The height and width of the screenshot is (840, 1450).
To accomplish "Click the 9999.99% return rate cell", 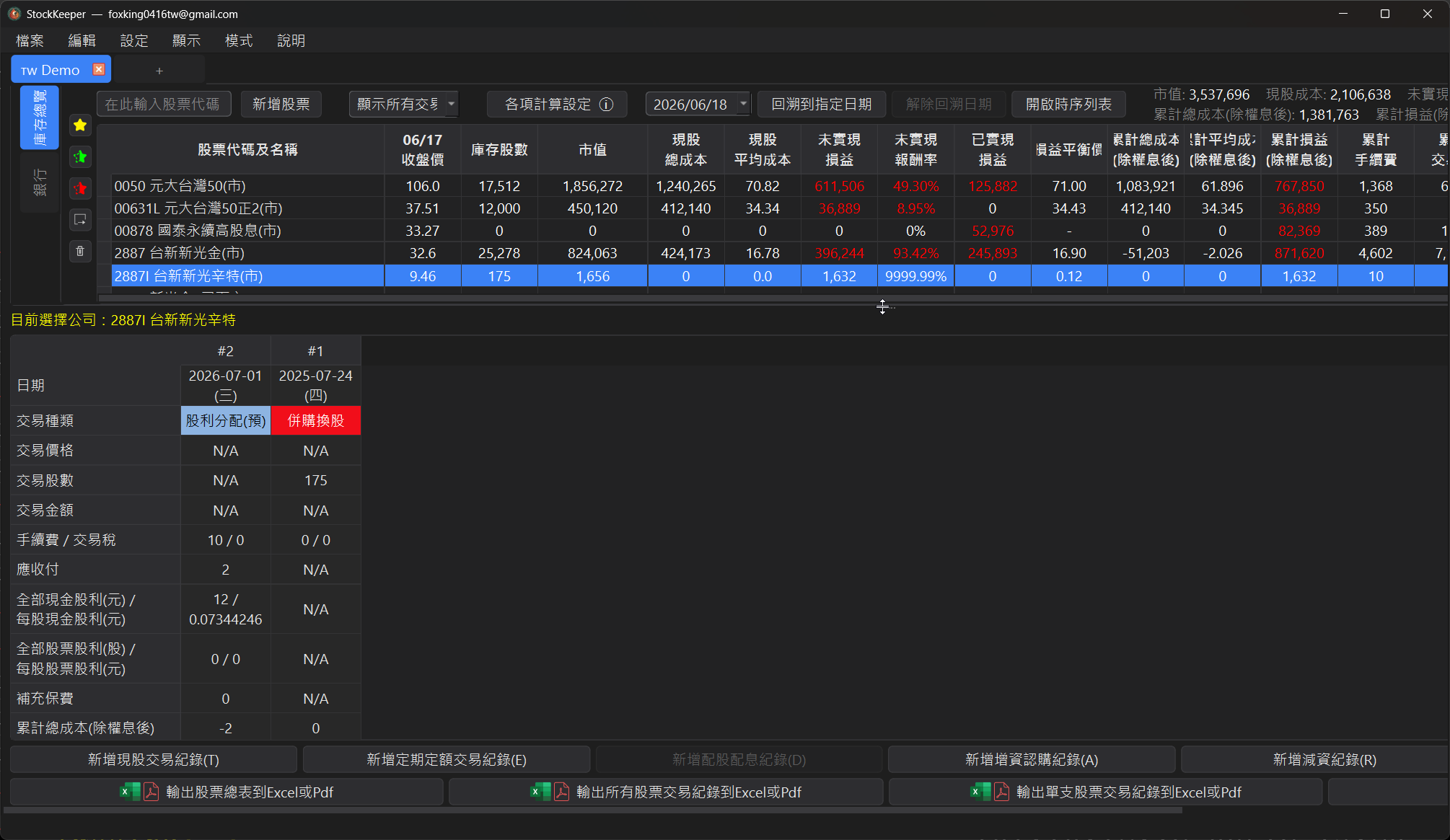I will coord(916,276).
